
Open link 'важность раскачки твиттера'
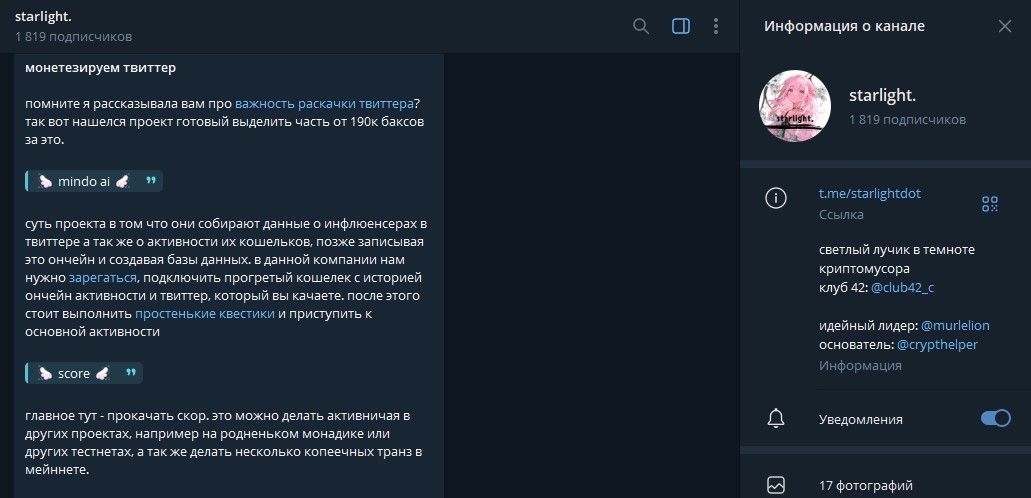click(x=324, y=103)
